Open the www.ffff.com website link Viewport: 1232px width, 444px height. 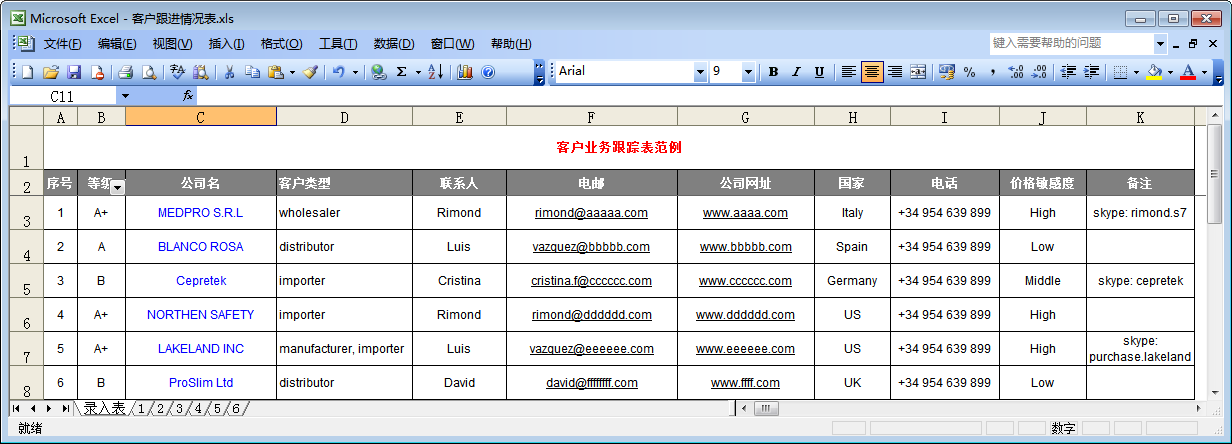[745, 383]
